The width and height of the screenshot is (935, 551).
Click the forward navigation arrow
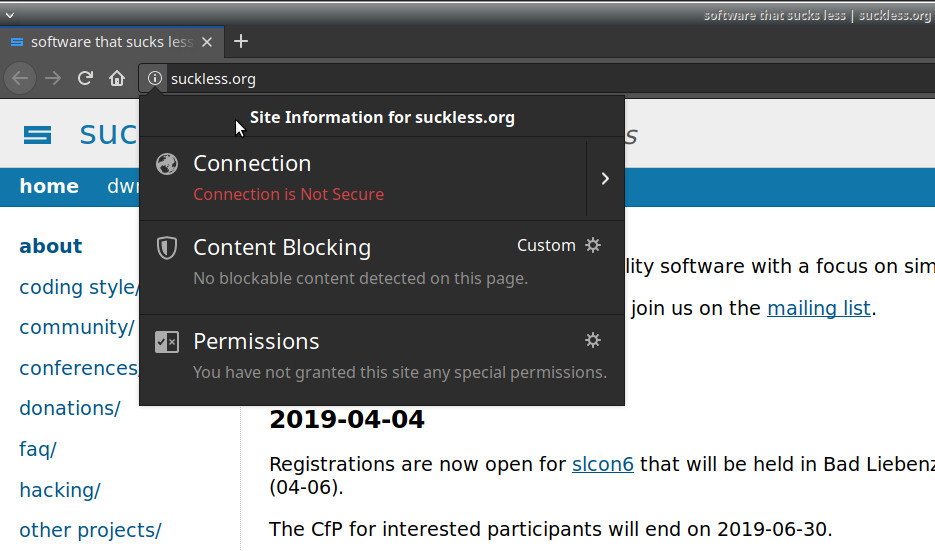[53, 78]
